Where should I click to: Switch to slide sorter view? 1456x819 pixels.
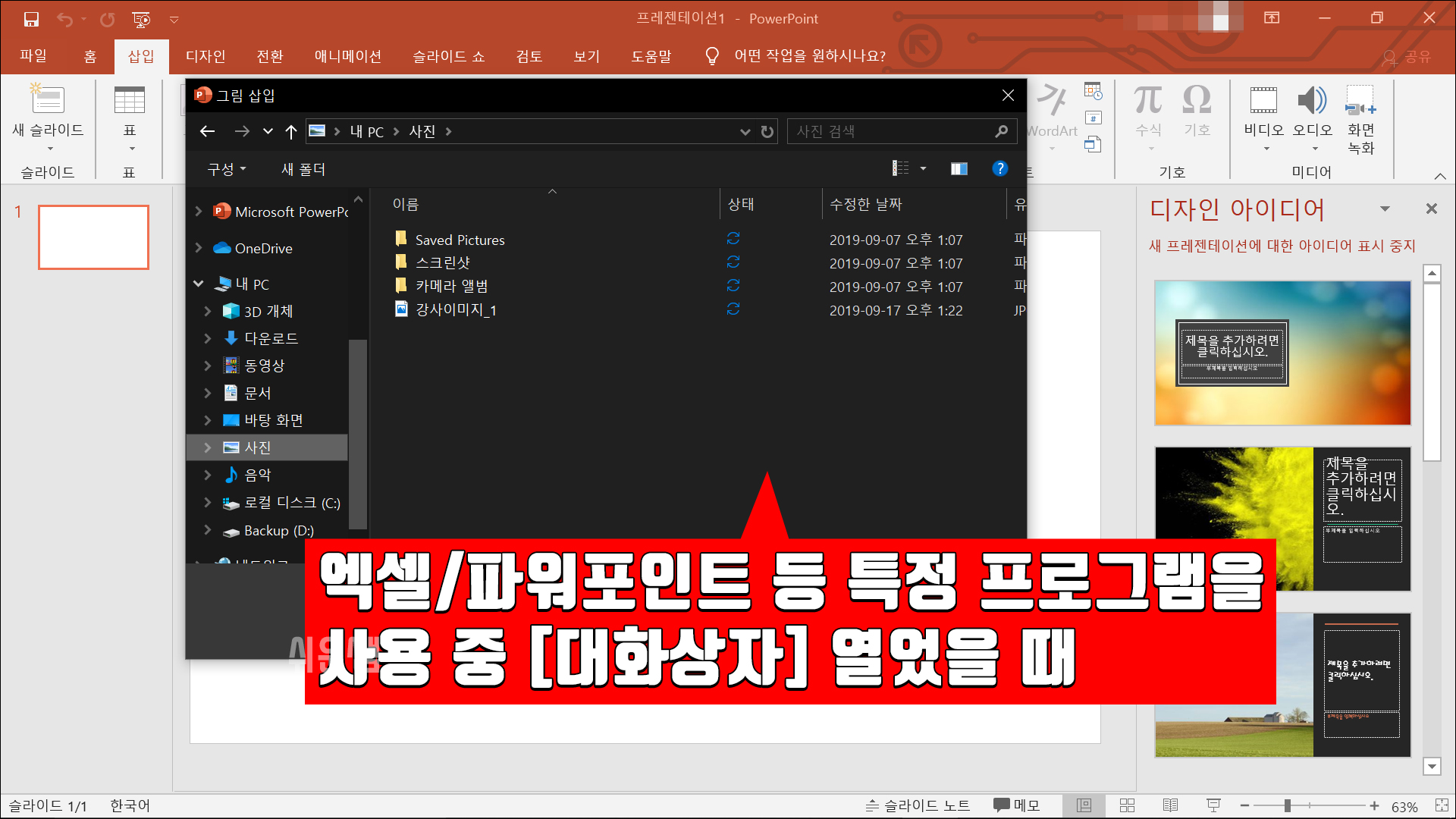[x=1127, y=805]
